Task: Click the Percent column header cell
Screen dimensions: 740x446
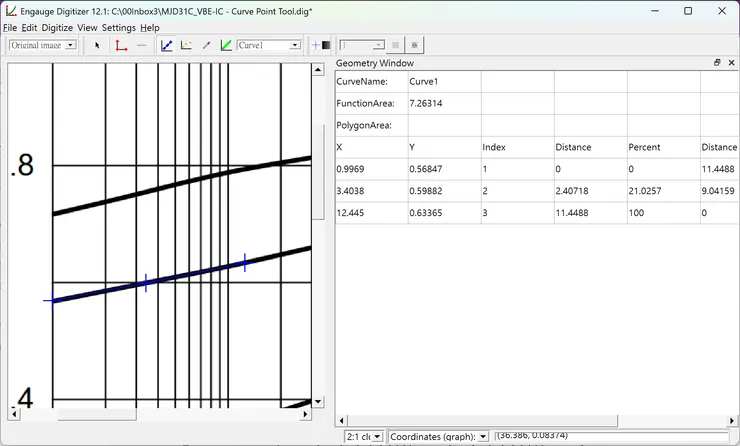Action: tap(664, 147)
